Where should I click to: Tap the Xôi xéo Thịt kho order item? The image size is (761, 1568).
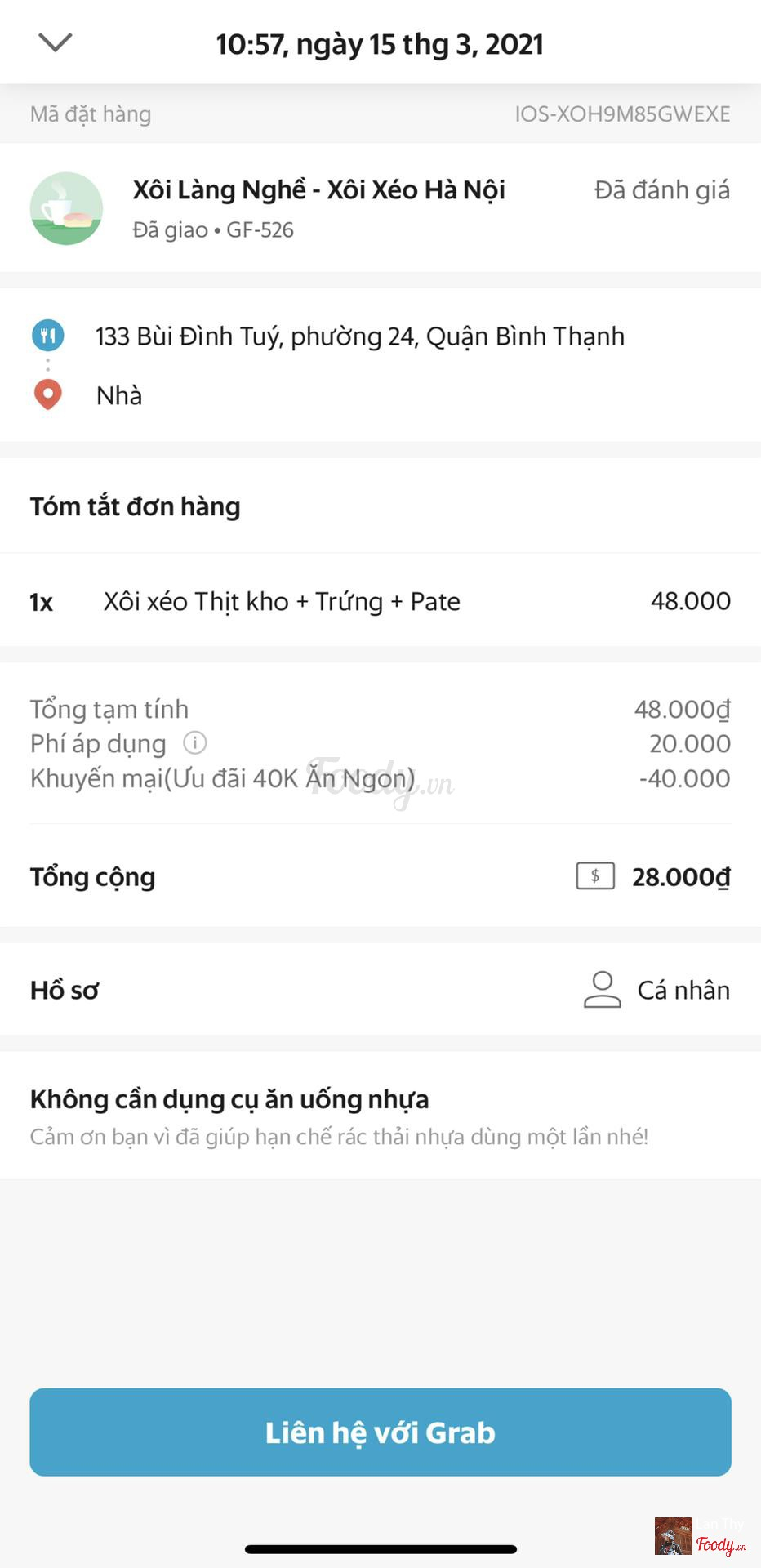[282, 602]
